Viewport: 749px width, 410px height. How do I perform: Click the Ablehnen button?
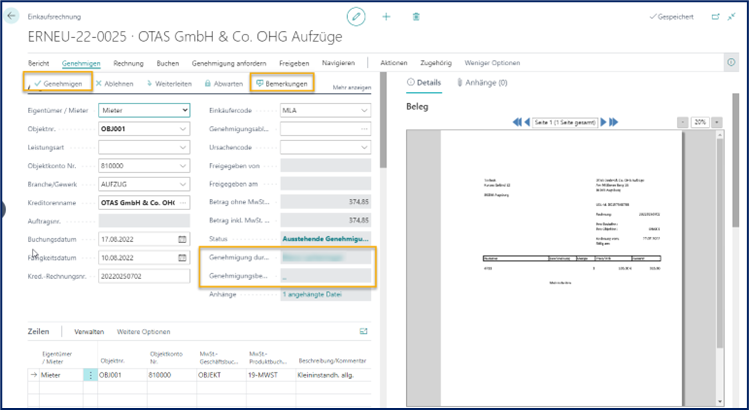(114, 84)
